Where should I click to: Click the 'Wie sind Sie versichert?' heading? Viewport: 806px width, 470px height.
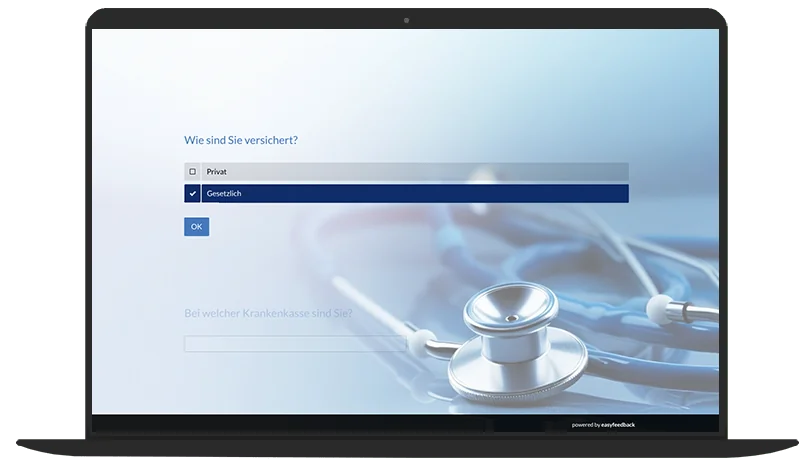point(241,140)
